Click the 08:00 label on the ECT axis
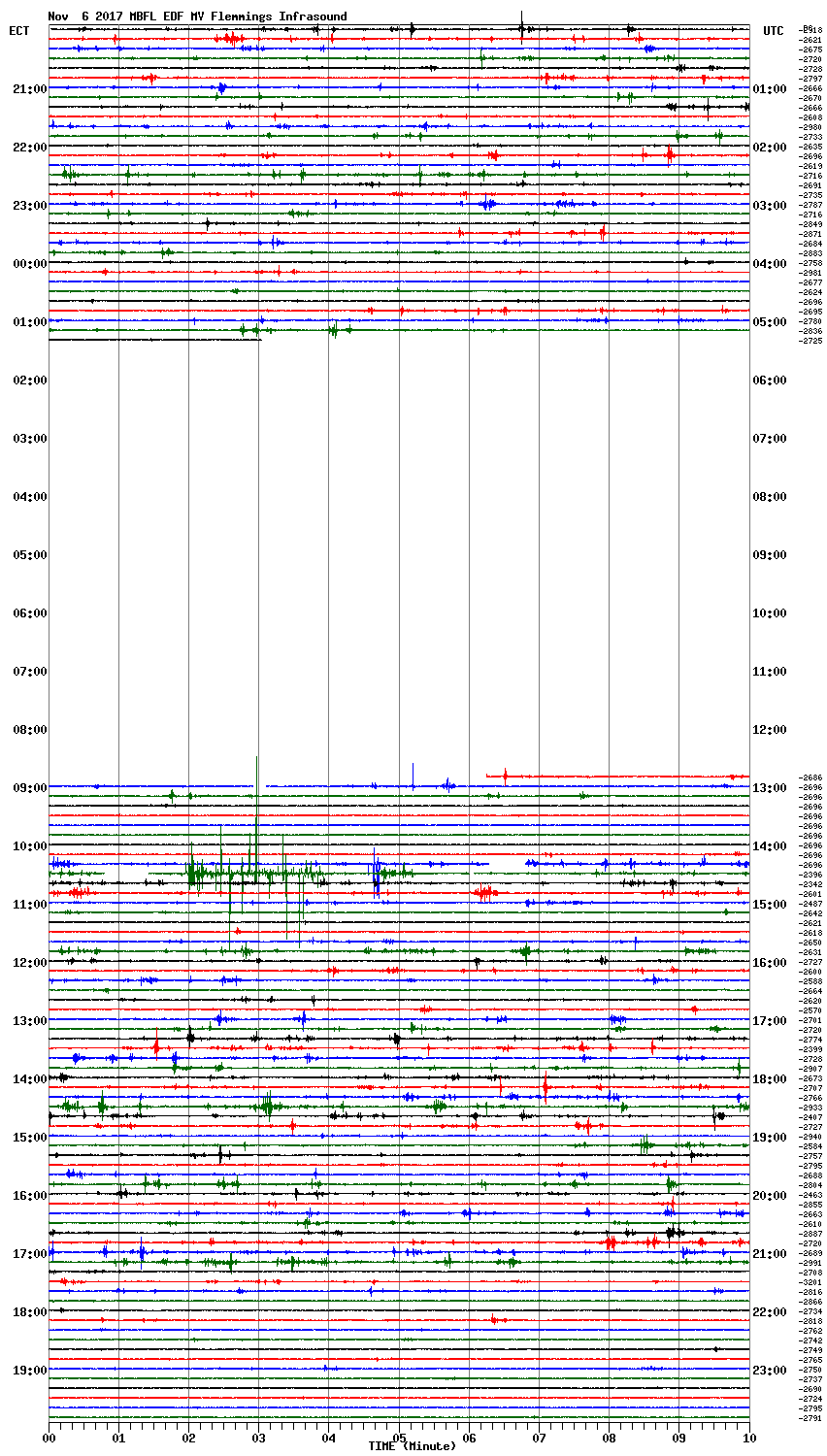 [x=29, y=730]
